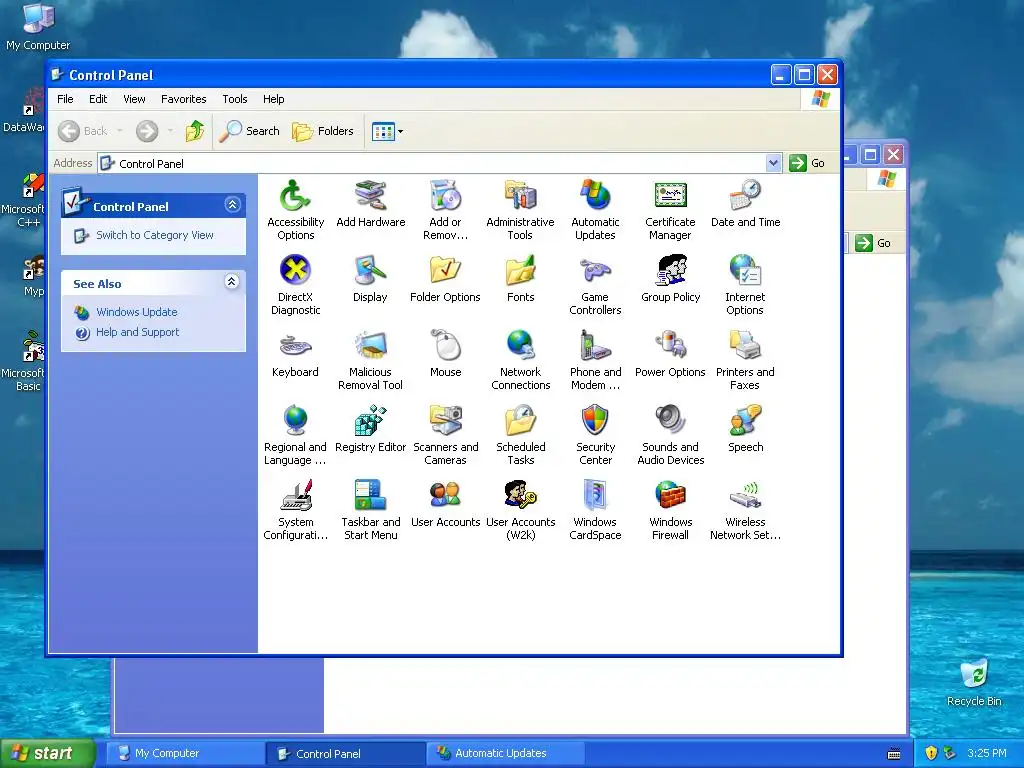Open the Tools menu
Viewport: 1024px width, 768px height.
point(234,99)
